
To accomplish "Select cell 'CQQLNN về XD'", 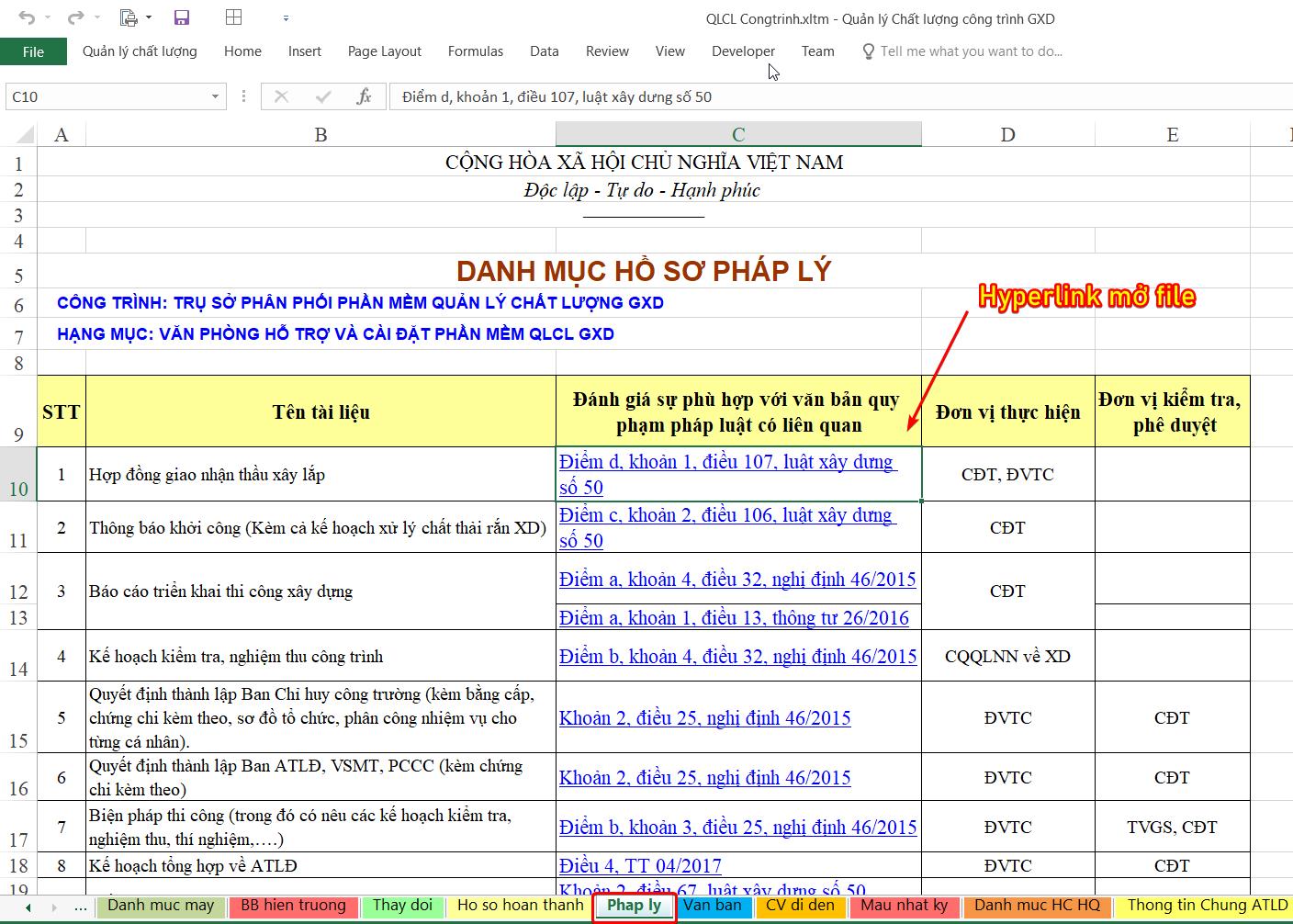I will 1008,657.
